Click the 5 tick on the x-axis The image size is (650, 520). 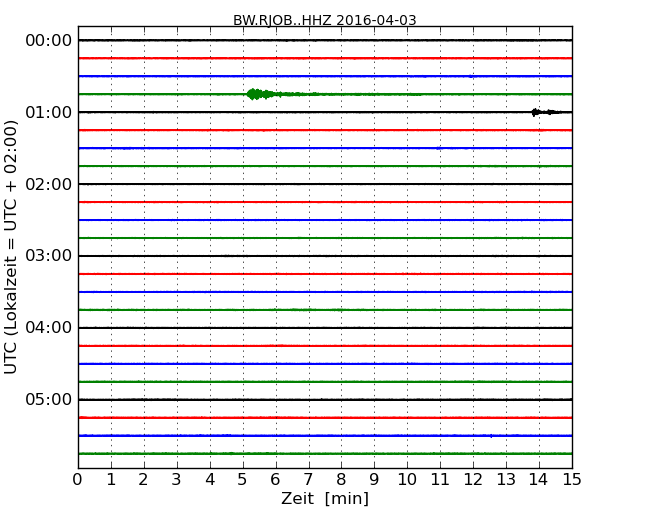click(243, 480)
